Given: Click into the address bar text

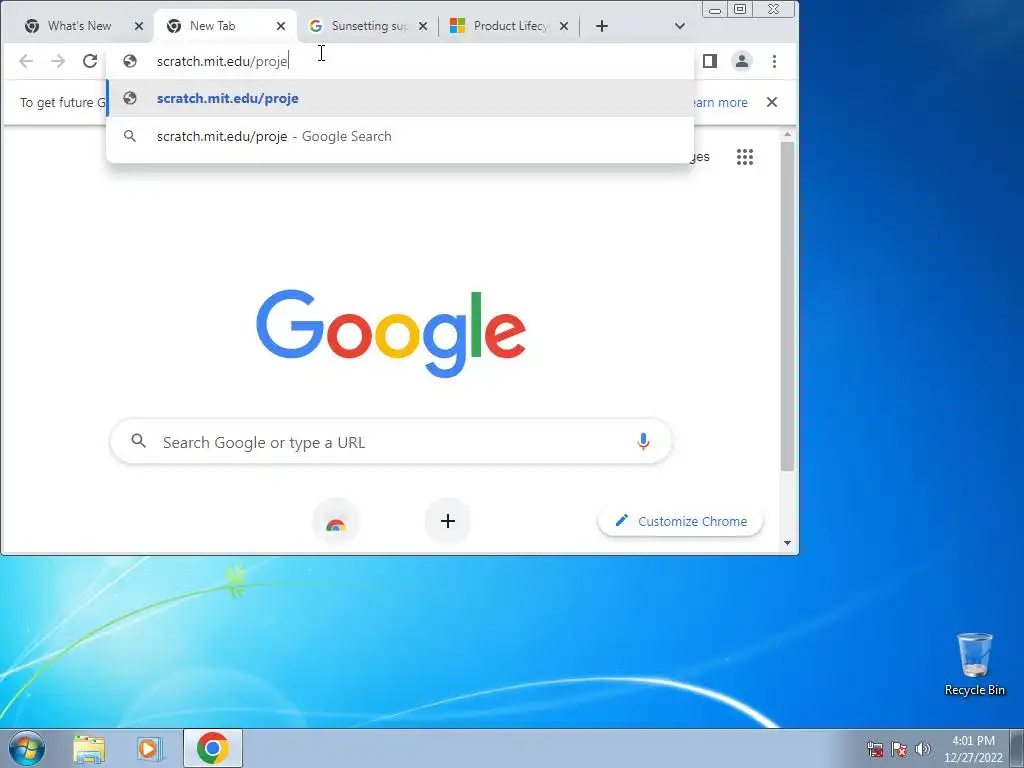Looking at the screenshot, I should click(223, 61).
